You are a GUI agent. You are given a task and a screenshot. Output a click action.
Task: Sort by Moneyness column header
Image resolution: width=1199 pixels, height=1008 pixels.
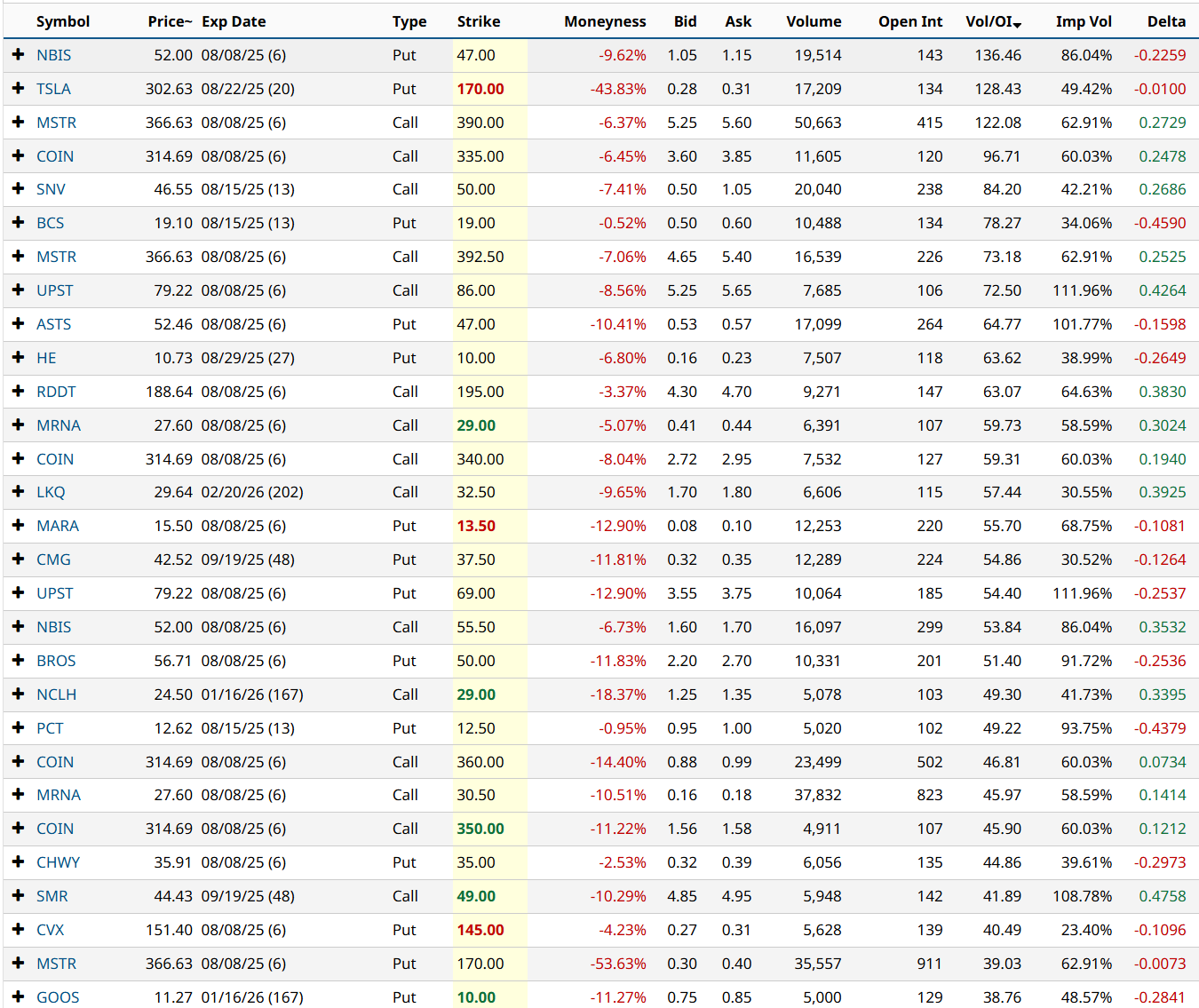click(x=605, y=22)
